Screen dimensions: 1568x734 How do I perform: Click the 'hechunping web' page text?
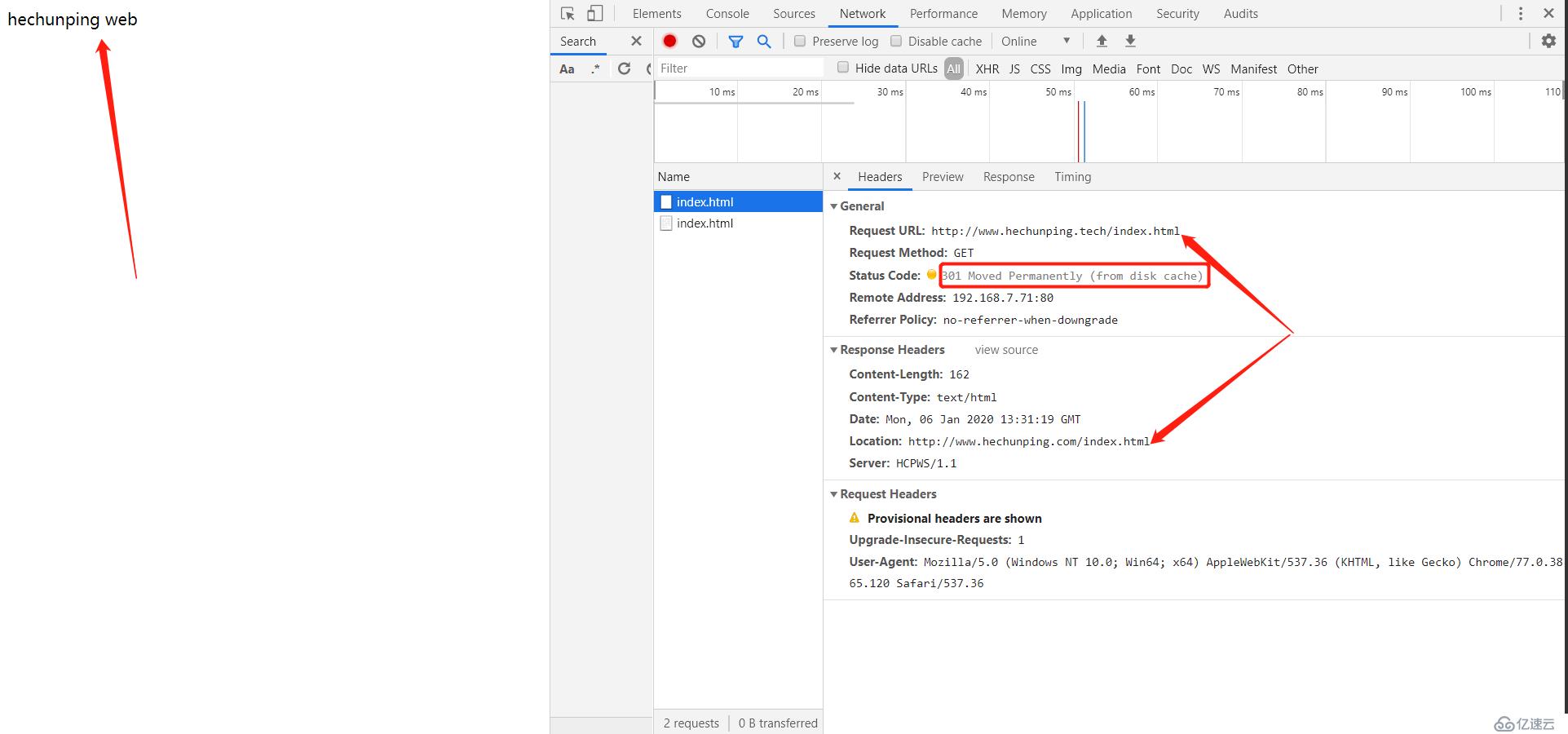coord(73,20)
